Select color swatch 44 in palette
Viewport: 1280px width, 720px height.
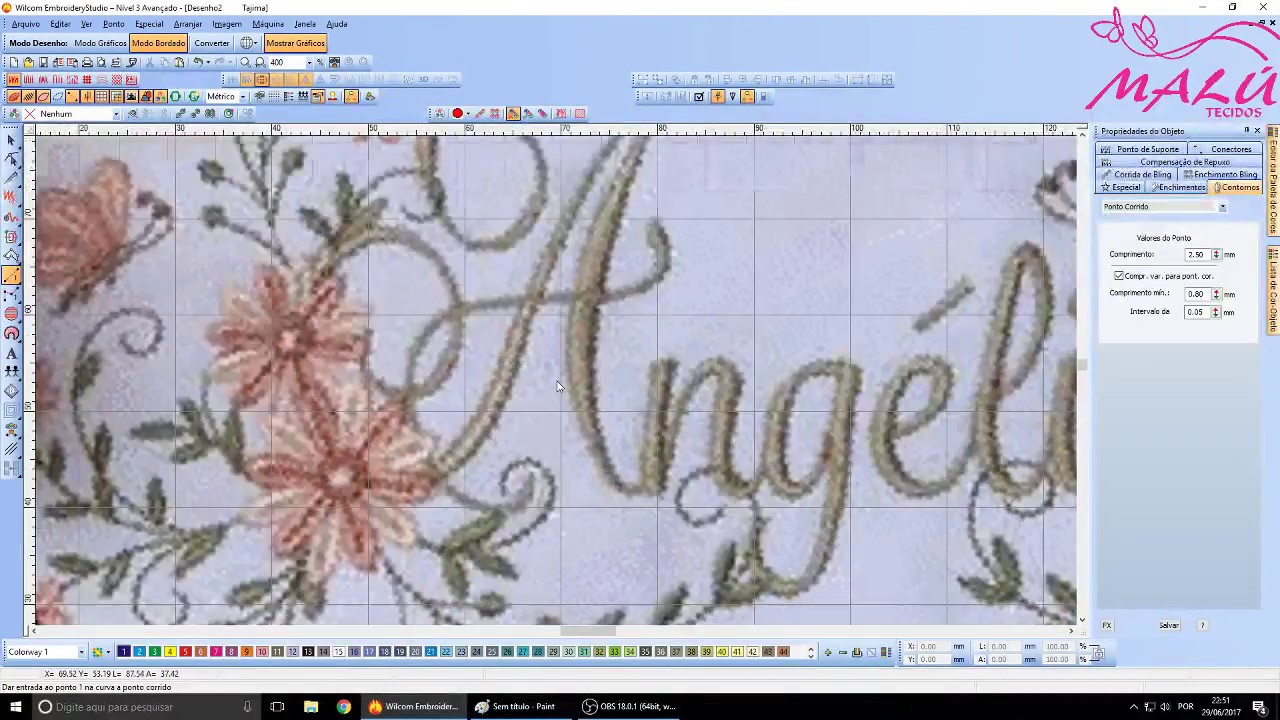(x=783, y=652)
